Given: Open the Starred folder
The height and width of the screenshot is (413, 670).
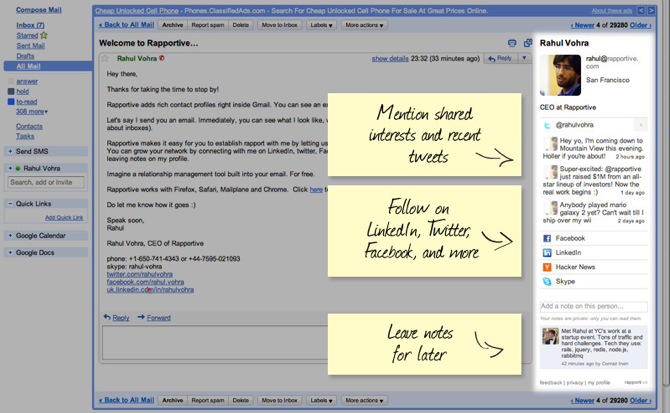Looking at the screenshot, I should (27, 35).
